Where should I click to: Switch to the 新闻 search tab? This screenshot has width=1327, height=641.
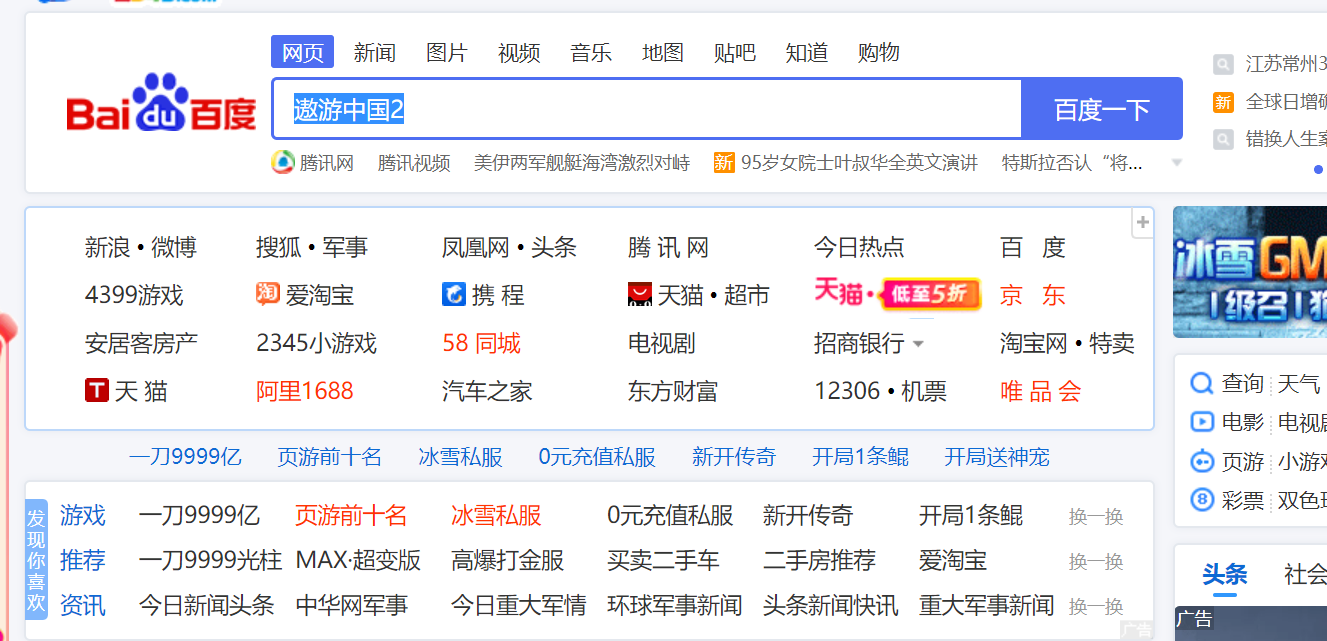[x=374, y=52]
